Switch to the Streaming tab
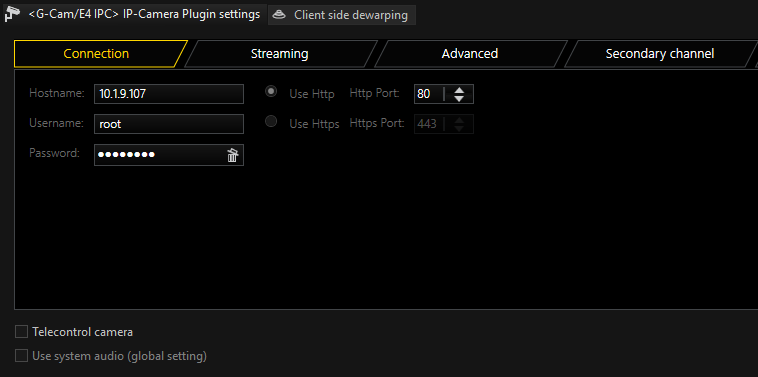The width and height of the screenshot is (758, 377). (280, 54)
